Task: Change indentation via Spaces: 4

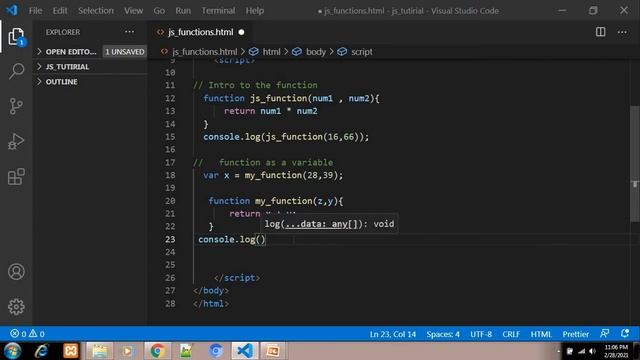Action: pyautogui.click(x=443, y=334)
